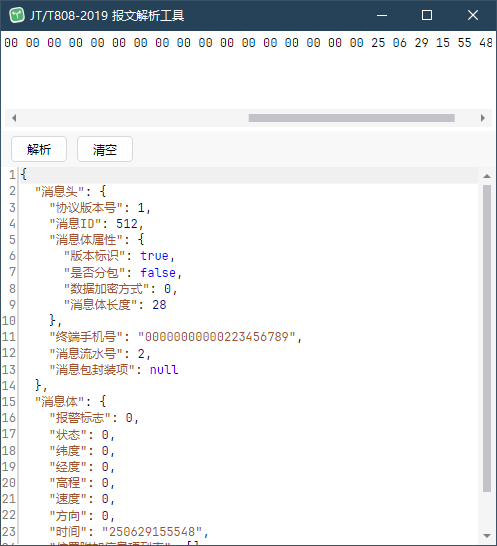Click the 时间 value 250629155548
497x546 pixels.
152,532
